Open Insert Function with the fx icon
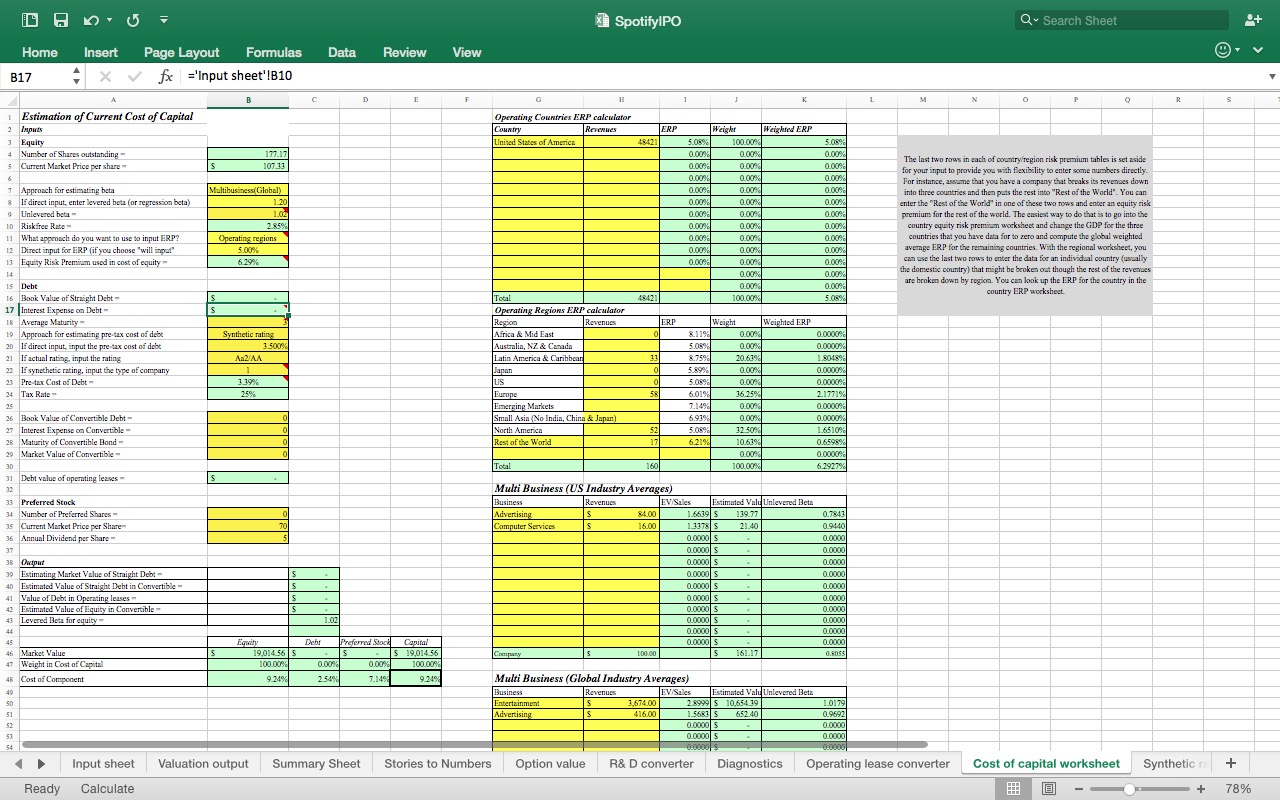 [x=166, y=75]
